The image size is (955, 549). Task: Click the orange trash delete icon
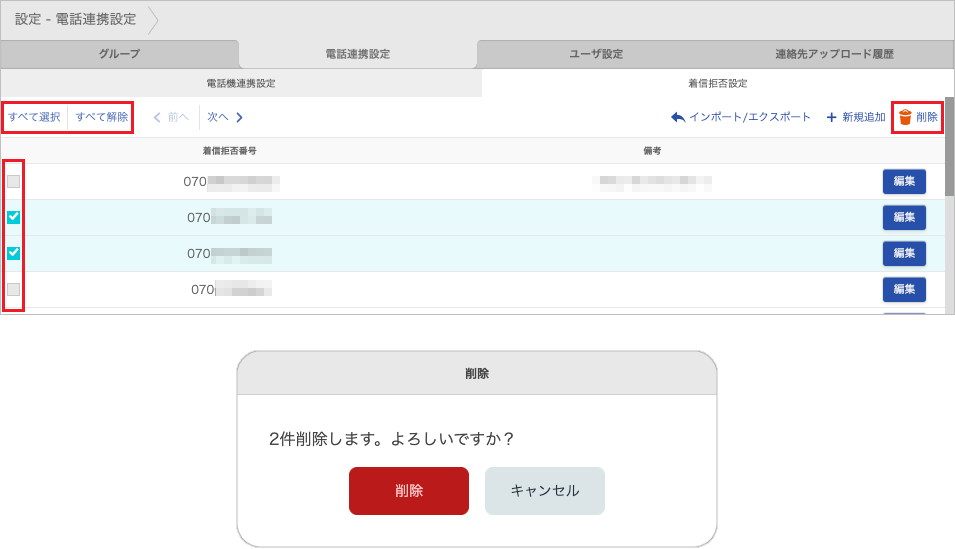point(905,117)
